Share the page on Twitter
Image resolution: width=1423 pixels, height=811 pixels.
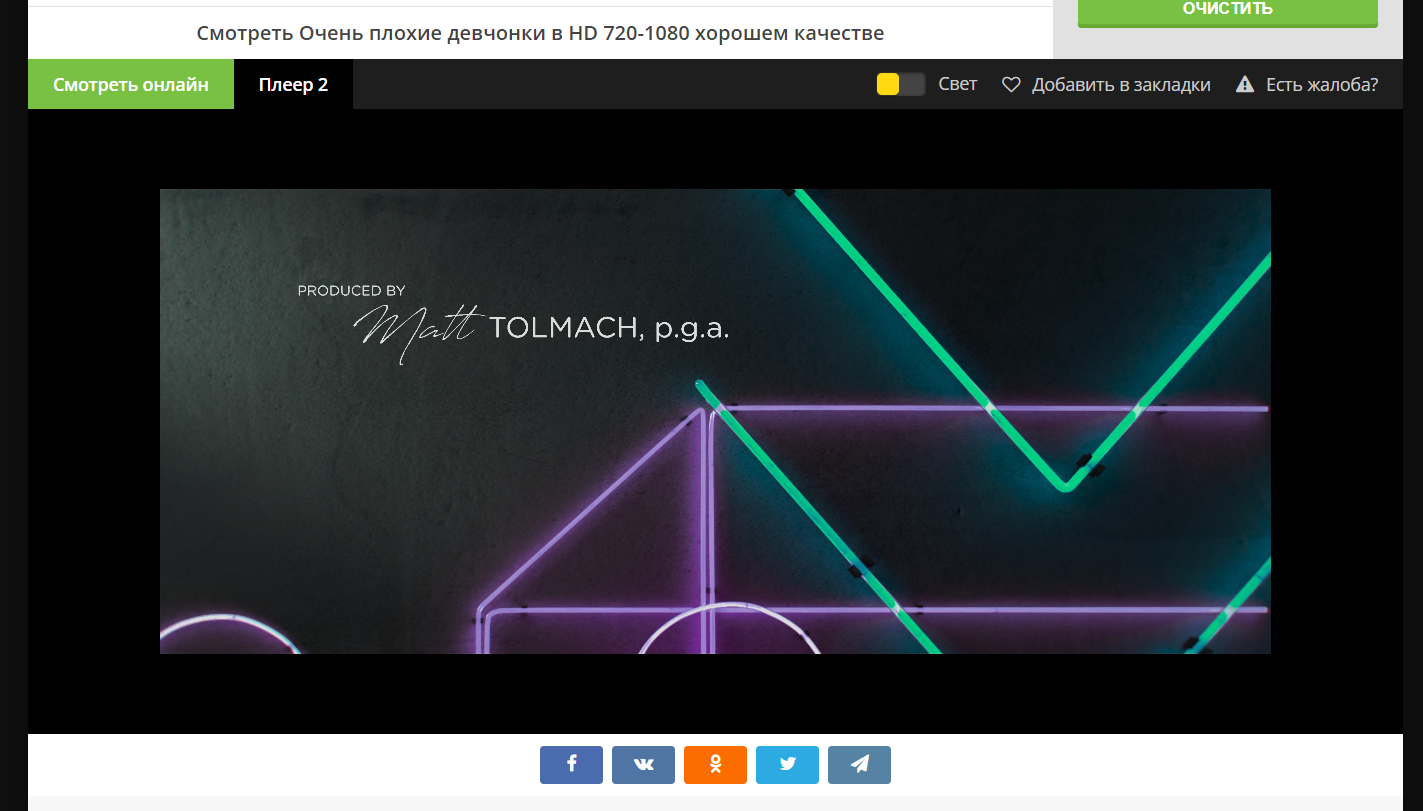click(x=787, y=765)
